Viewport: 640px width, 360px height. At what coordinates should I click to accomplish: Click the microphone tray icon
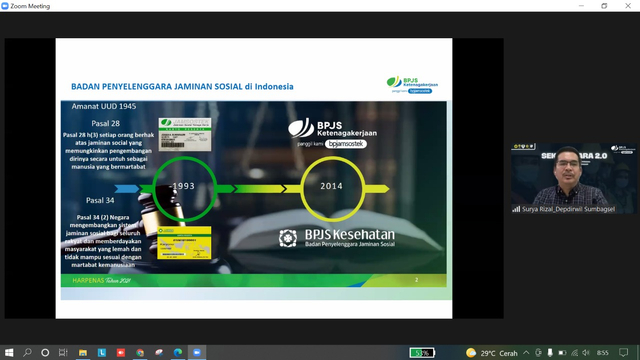(x=550, y=353)
